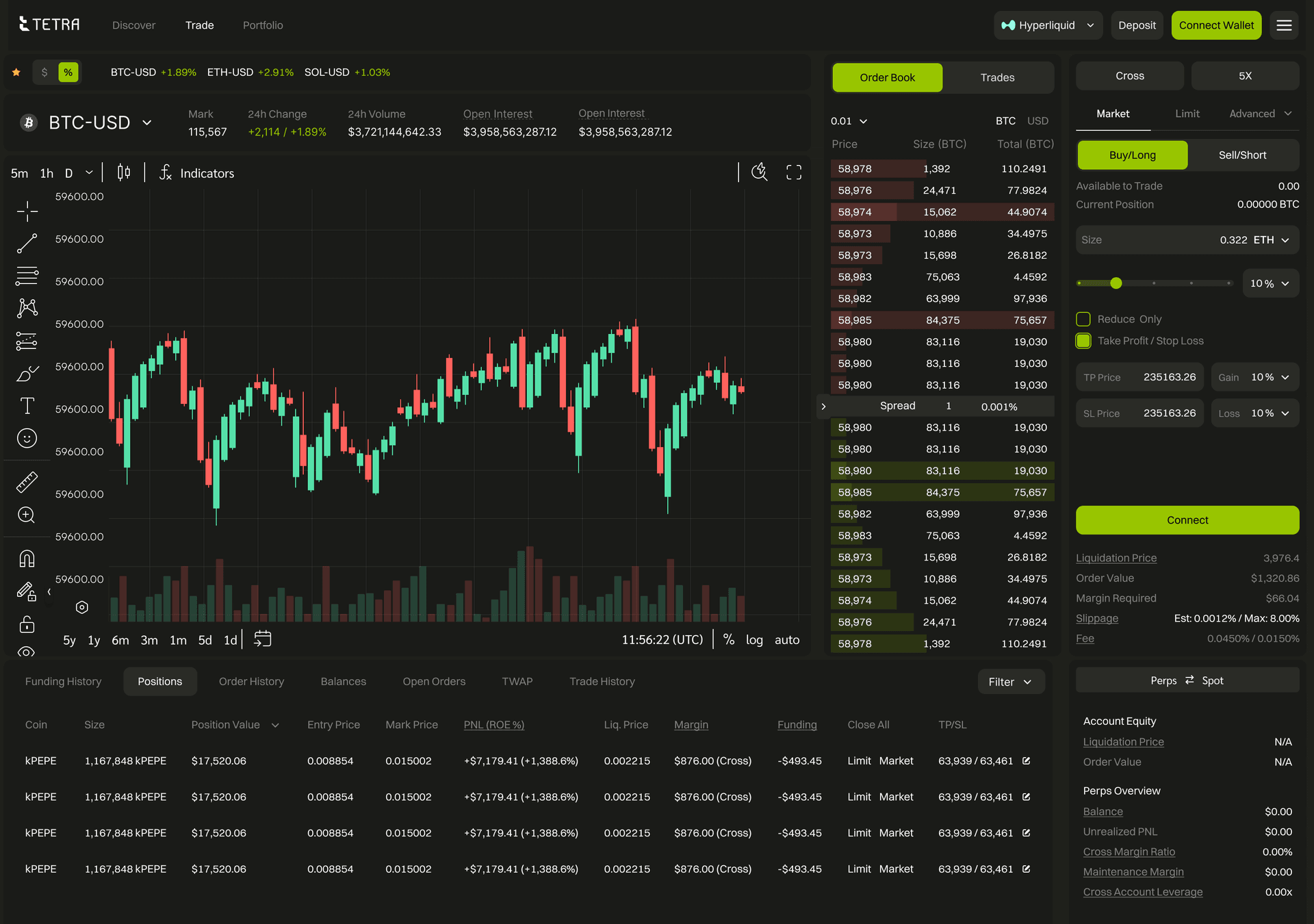Open the Indicators panel
1314x924 pixels.
pyautogui.click(x=197, y=173)
